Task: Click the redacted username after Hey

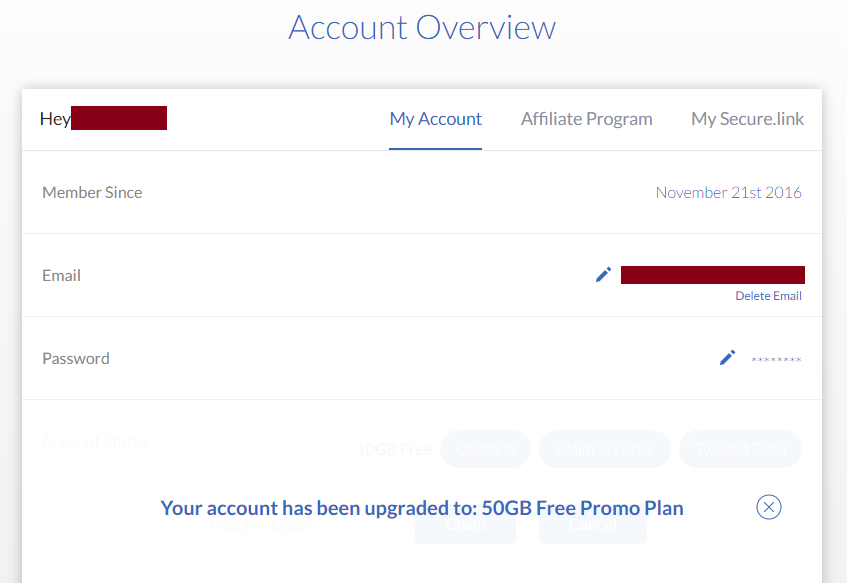Action: coord(119,118)
